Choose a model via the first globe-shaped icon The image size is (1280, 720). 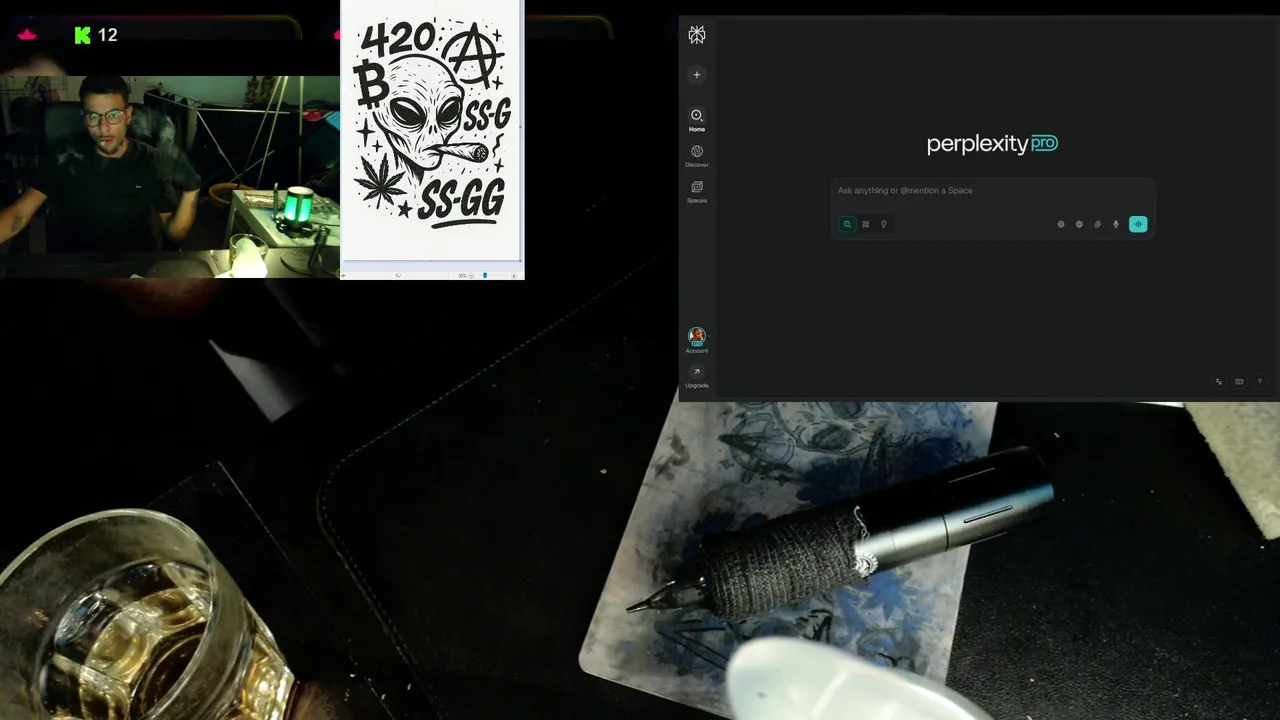click(x=1061, y=224)
